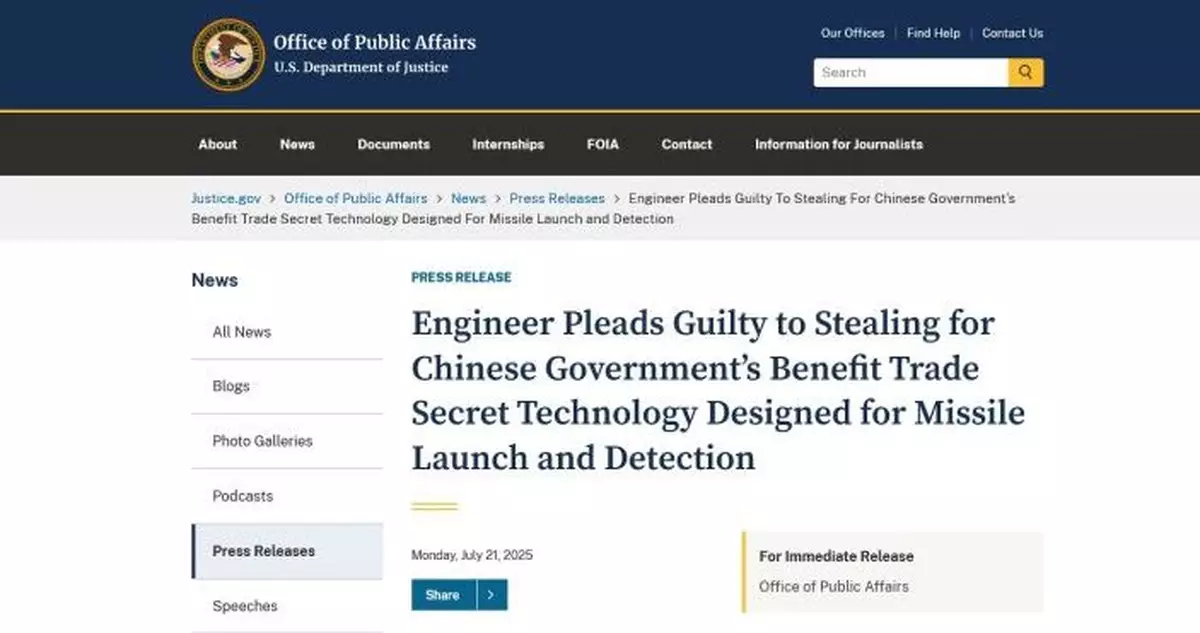1200x633 pixels.
Task: Select the News navigation item
Action: [x=296, y=144]
